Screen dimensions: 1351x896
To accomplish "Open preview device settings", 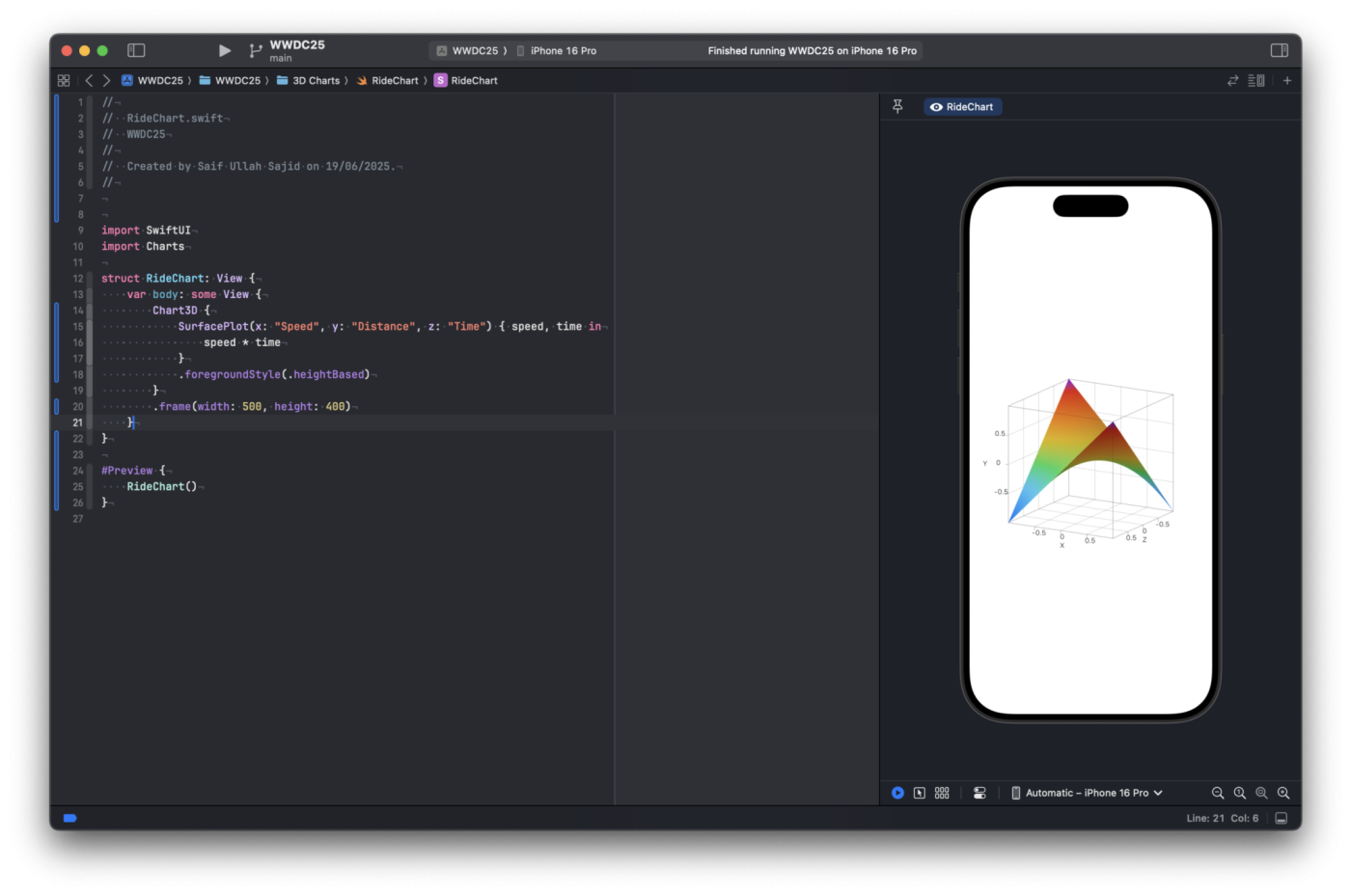I will (x=979, y=793).
